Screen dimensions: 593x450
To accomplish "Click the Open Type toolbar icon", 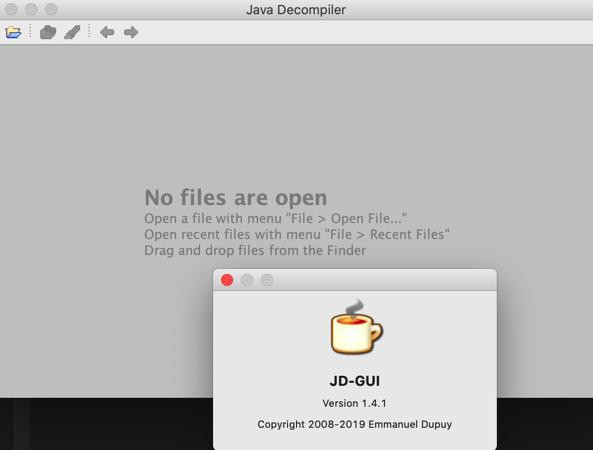I will tap(48, 33).
